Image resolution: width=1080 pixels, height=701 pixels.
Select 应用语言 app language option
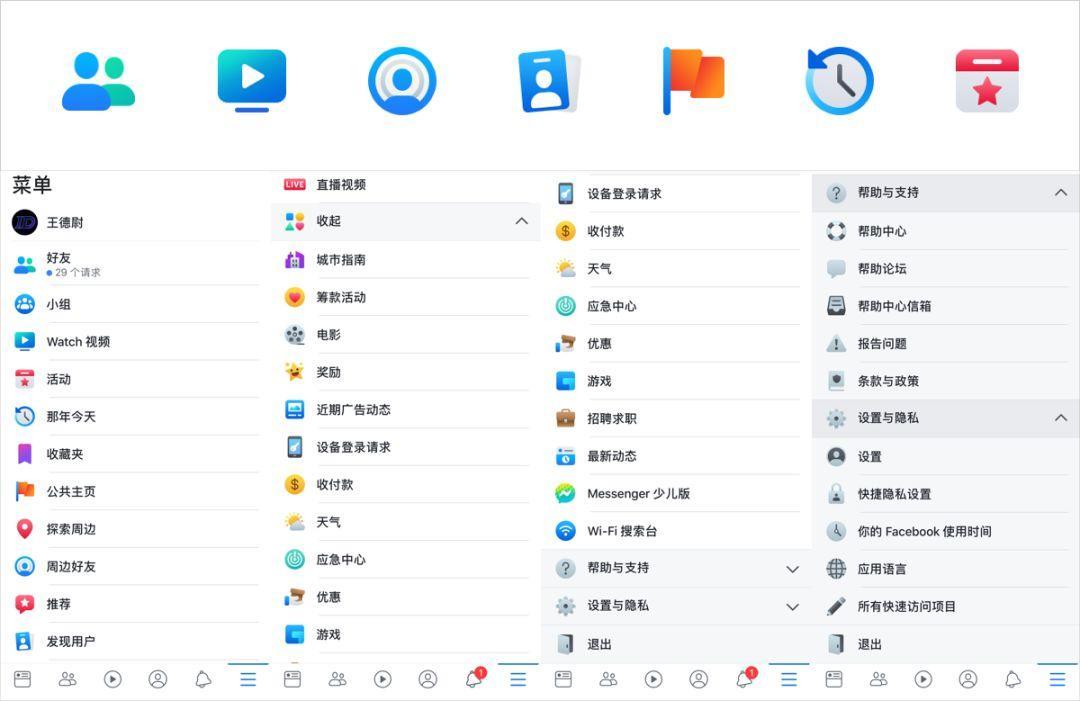(x=881, y=569)
